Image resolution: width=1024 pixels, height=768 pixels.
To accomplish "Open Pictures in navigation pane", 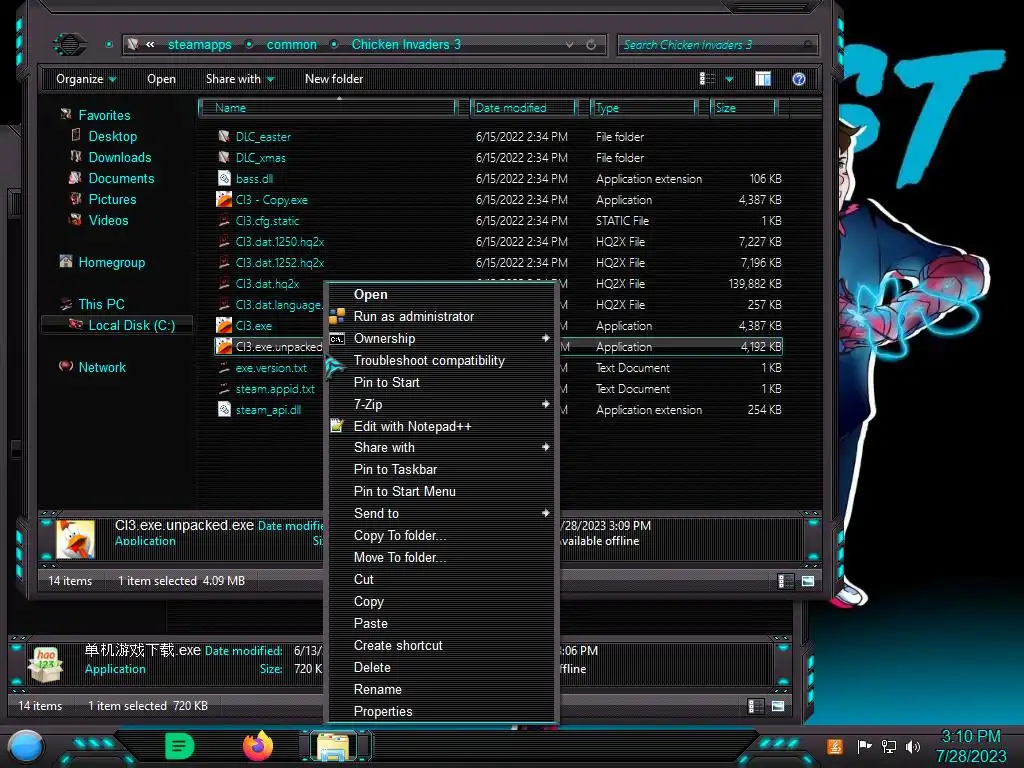I will (x=112, y=199).
